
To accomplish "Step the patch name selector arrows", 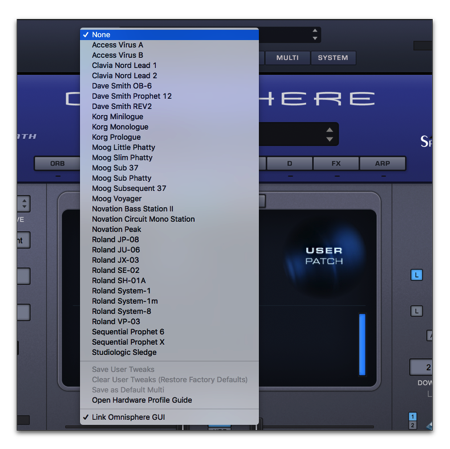I will click(x=329, y=134).
